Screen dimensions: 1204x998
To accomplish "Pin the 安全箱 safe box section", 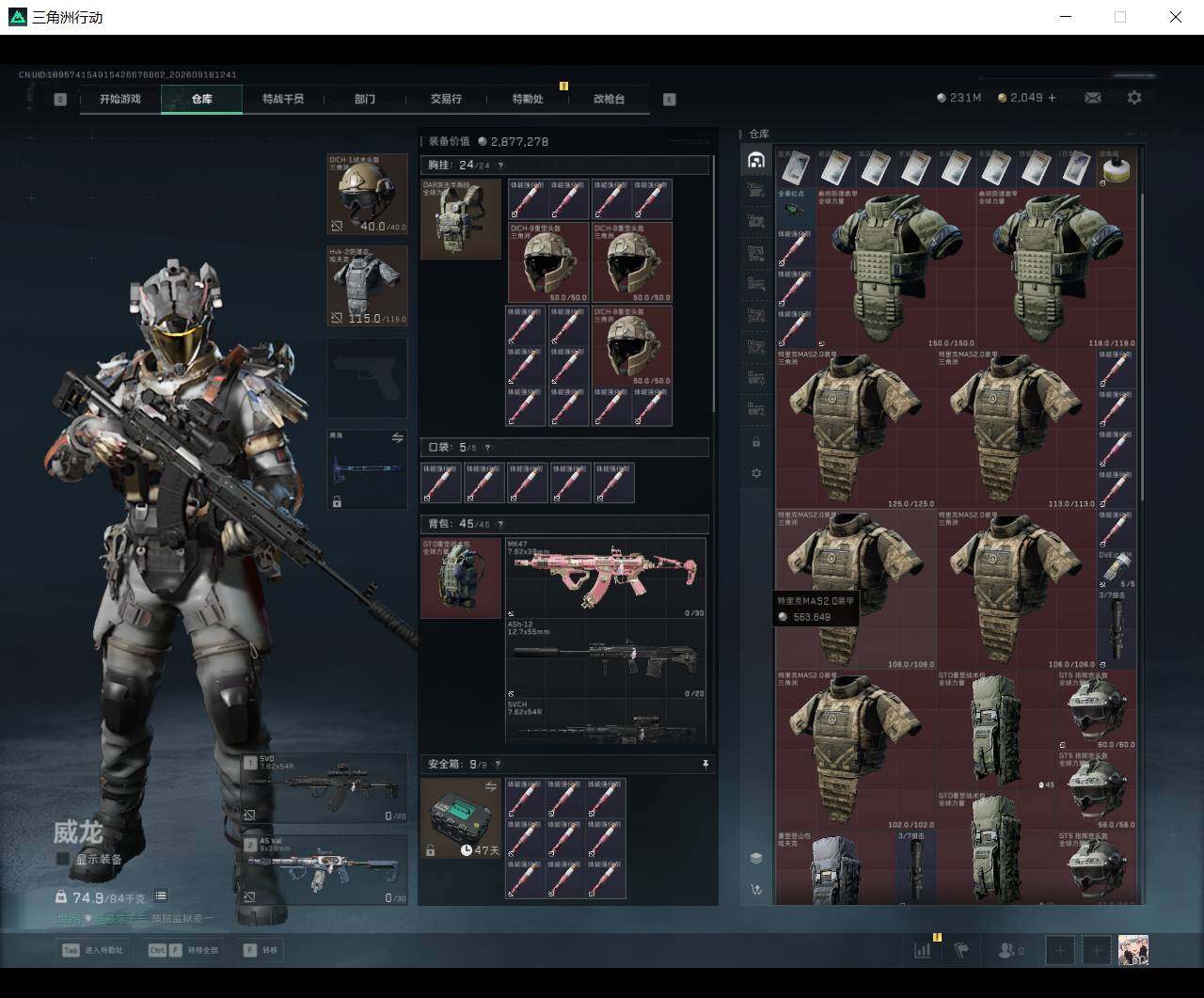I will click(x=705, y=765).
